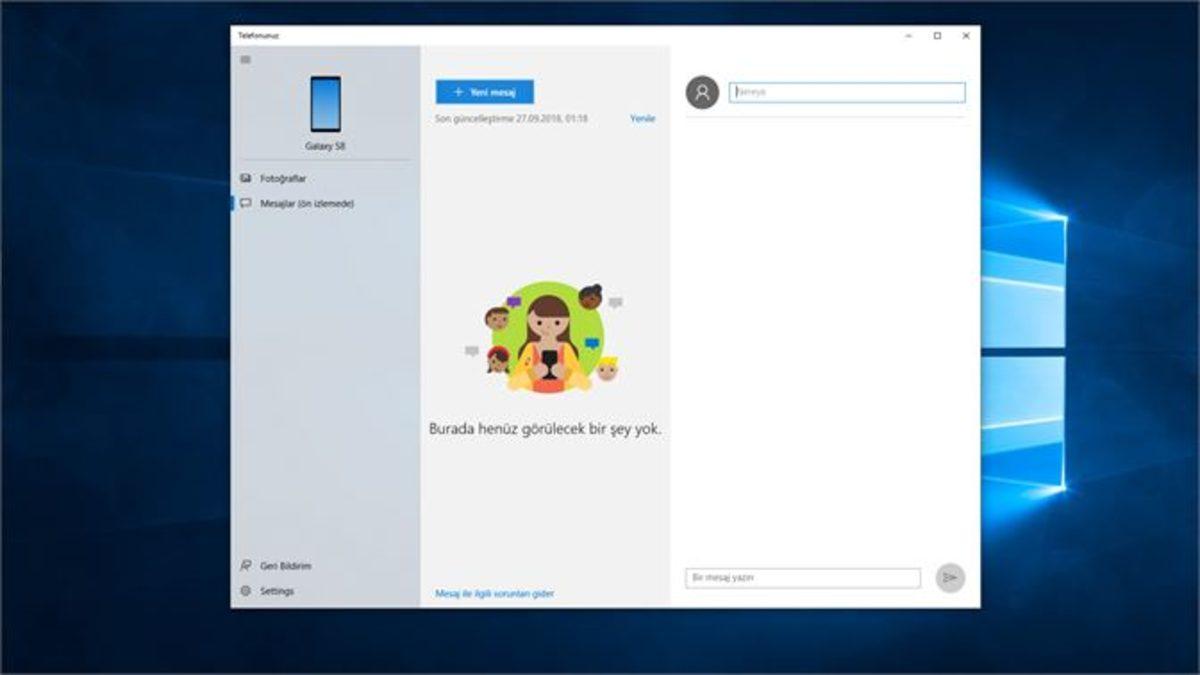Click the Geri Bildirim feedback icon
Image resolution: width=1200 pixels, height=675 pixels.
243,565
